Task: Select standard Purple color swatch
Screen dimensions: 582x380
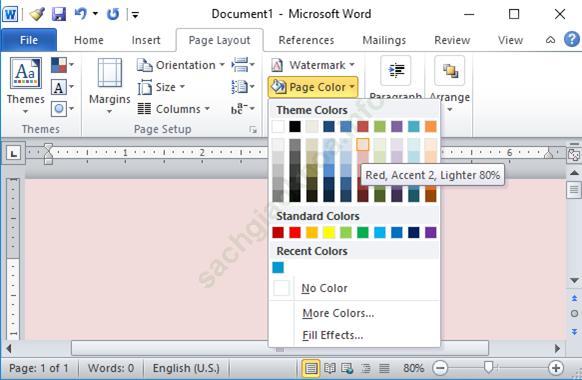Action: pyautogui.click(x=431, y=233)
